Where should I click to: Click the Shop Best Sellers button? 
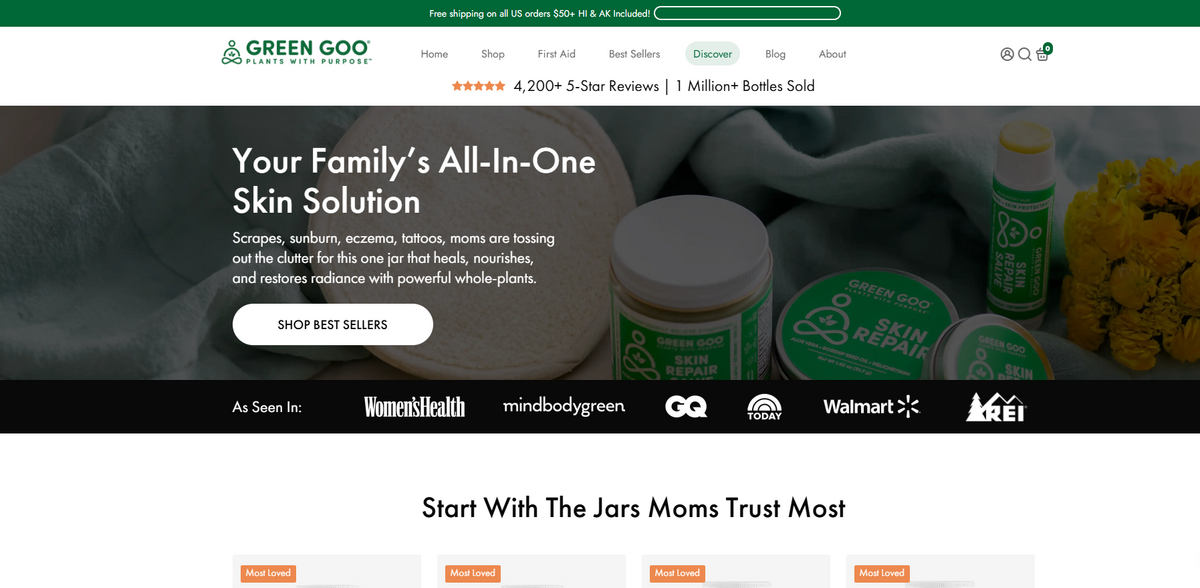(x=333, y=325)
